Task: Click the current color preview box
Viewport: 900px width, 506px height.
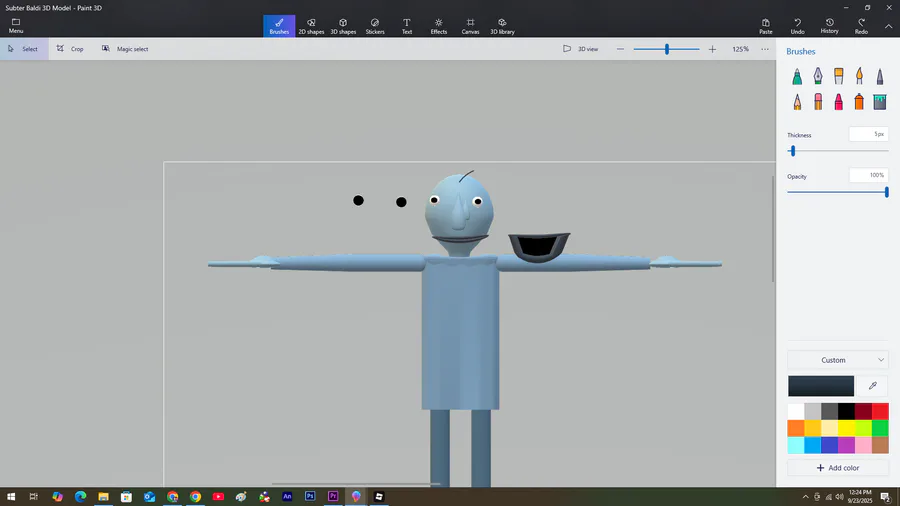Action: pos(821,386)
